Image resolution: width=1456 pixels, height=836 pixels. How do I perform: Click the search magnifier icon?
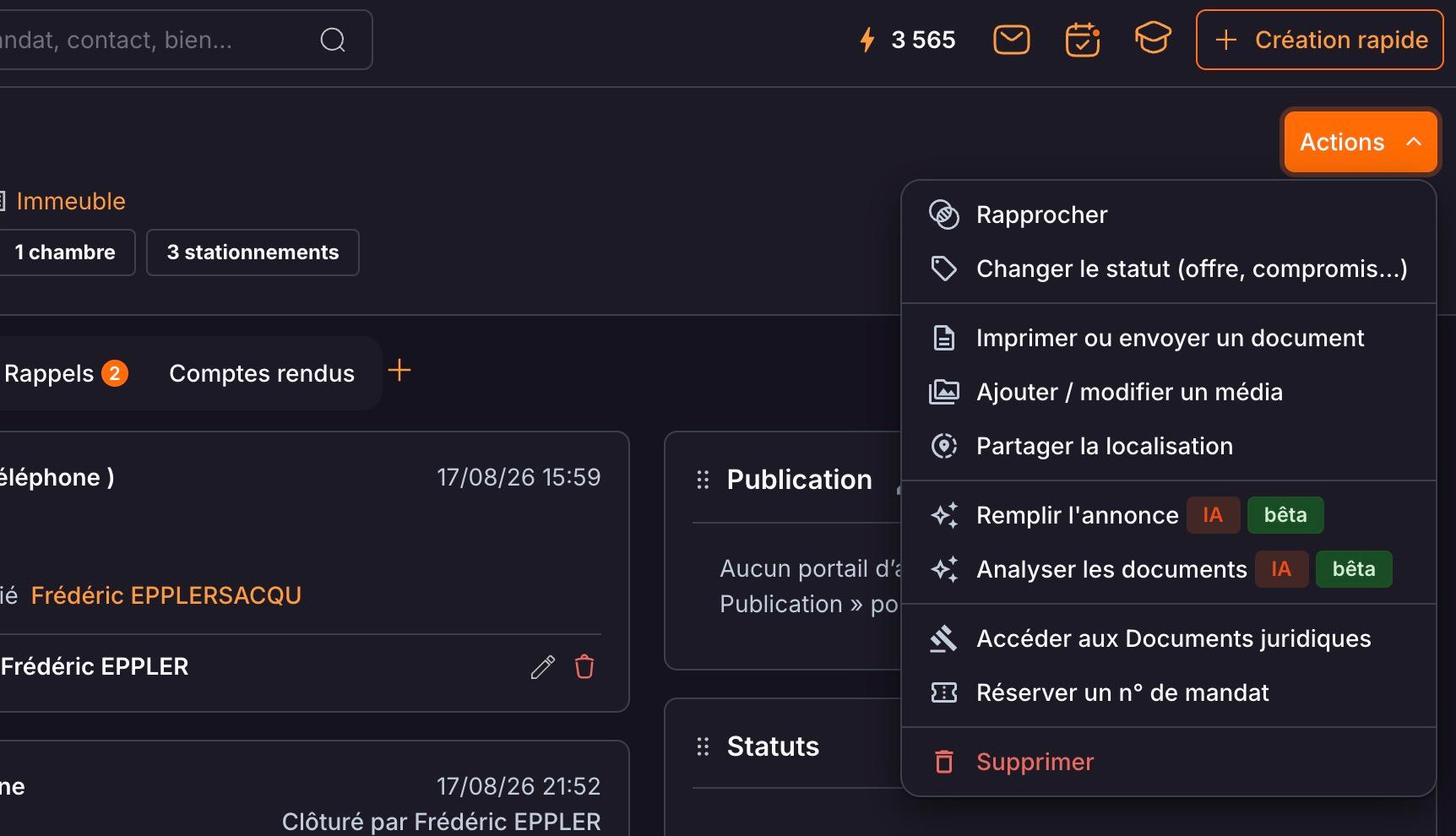pos(333,40)
